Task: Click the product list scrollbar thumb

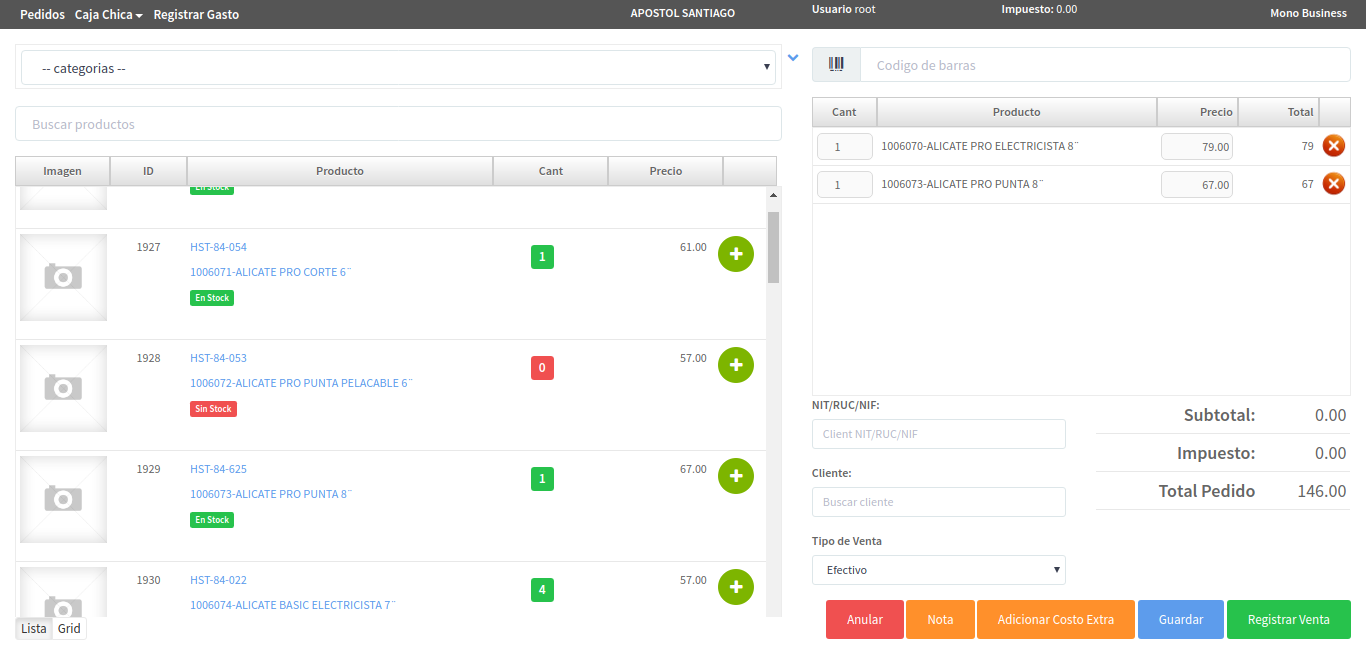Action: [773, 247]
